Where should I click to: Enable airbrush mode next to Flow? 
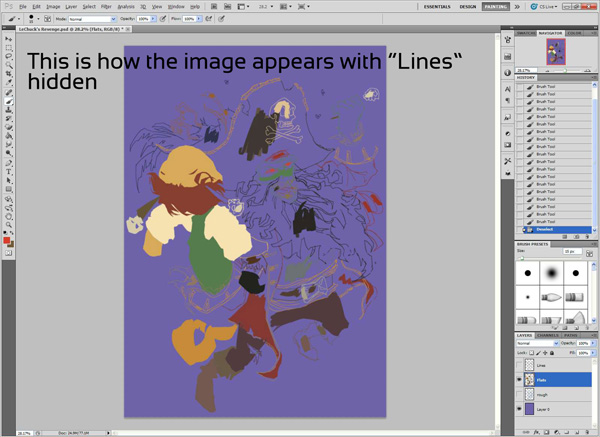209,19
